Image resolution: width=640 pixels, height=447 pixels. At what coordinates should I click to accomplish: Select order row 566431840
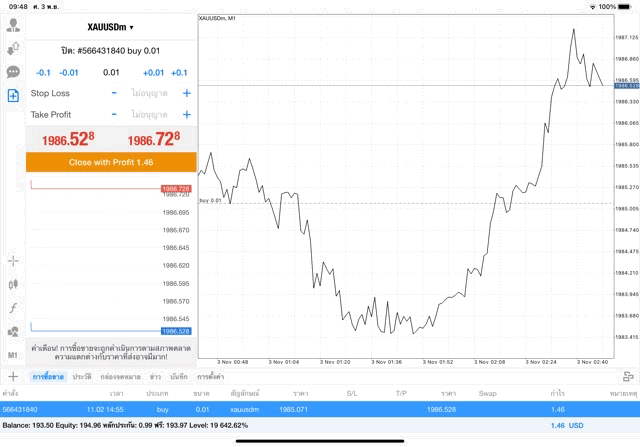[320, 409]
